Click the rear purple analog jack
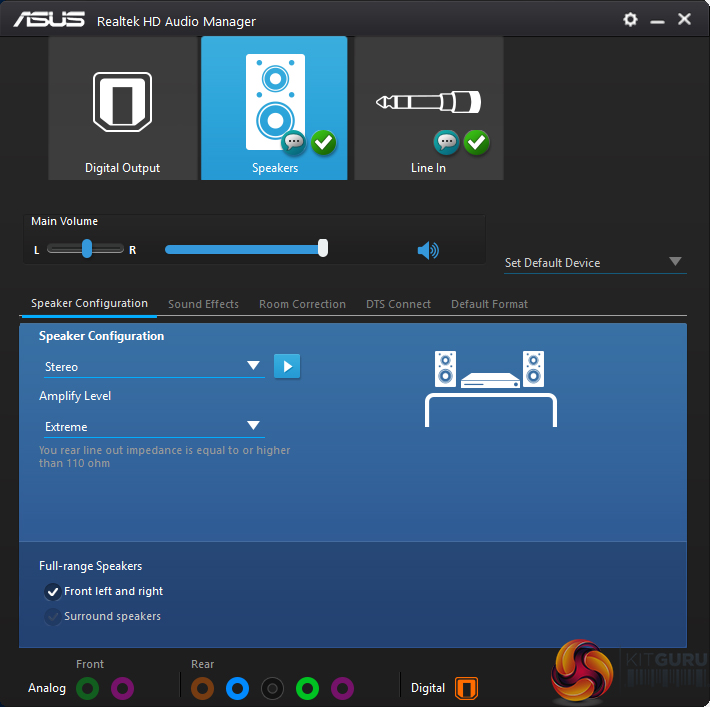 coord(342,688)
